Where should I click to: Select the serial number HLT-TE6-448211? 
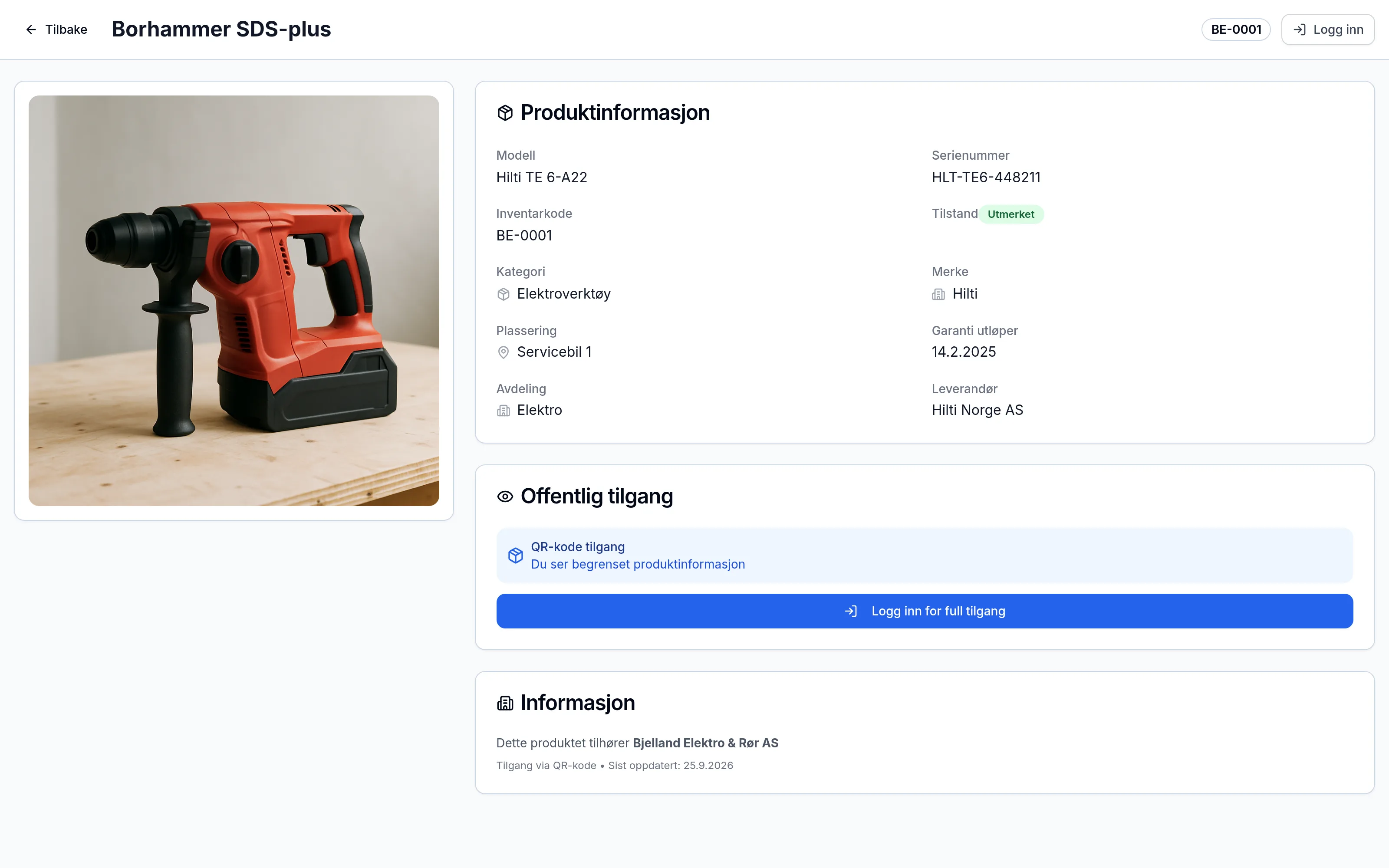click(986, 178)
